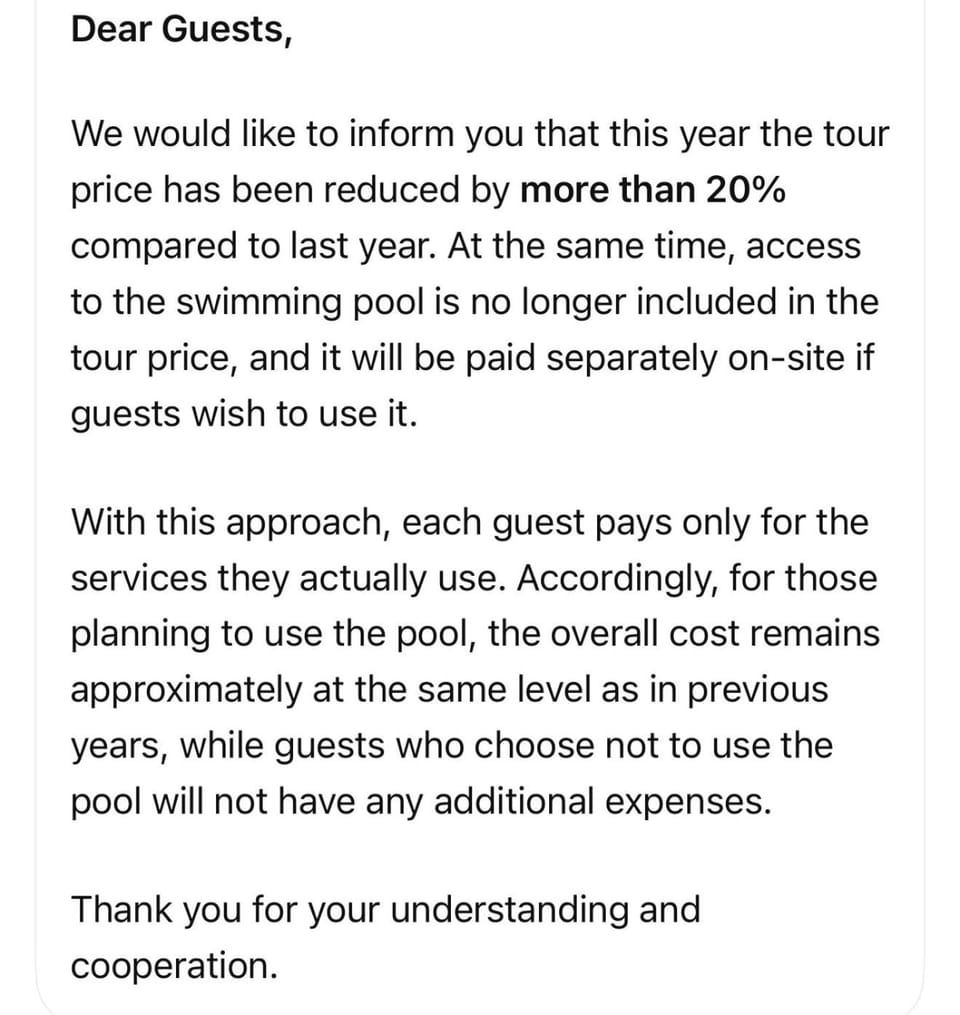Click 'Thank you for your understanding and'
The height and width of the screenshot is (1015, 960).
click(x=386, y=909)
